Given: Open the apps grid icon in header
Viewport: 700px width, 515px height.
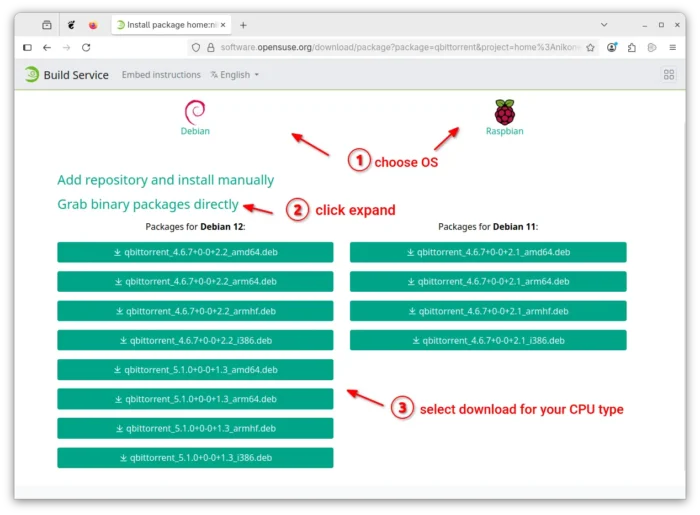Looking at the screenshot, I should 668,75.
